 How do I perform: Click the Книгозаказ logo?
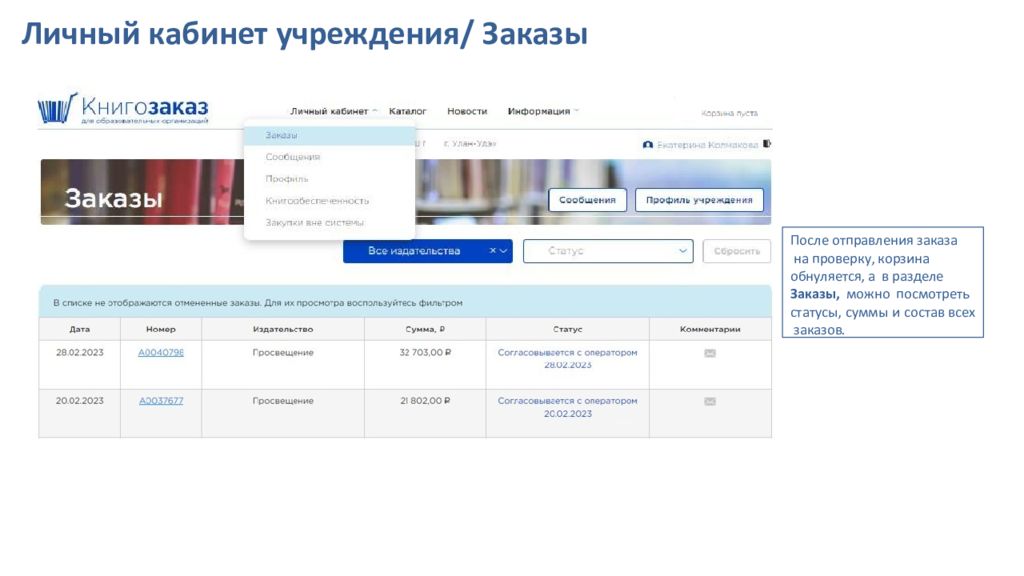tap(123, 108)
